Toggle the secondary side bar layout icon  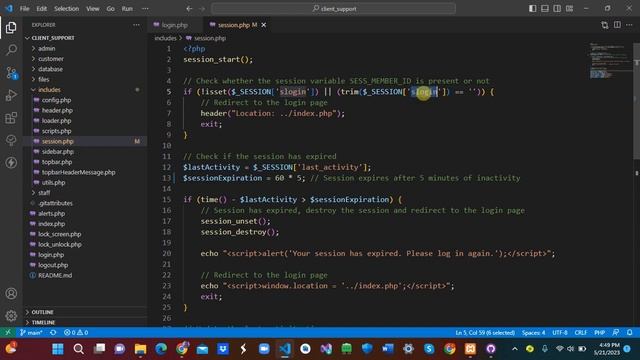[557, 9]
